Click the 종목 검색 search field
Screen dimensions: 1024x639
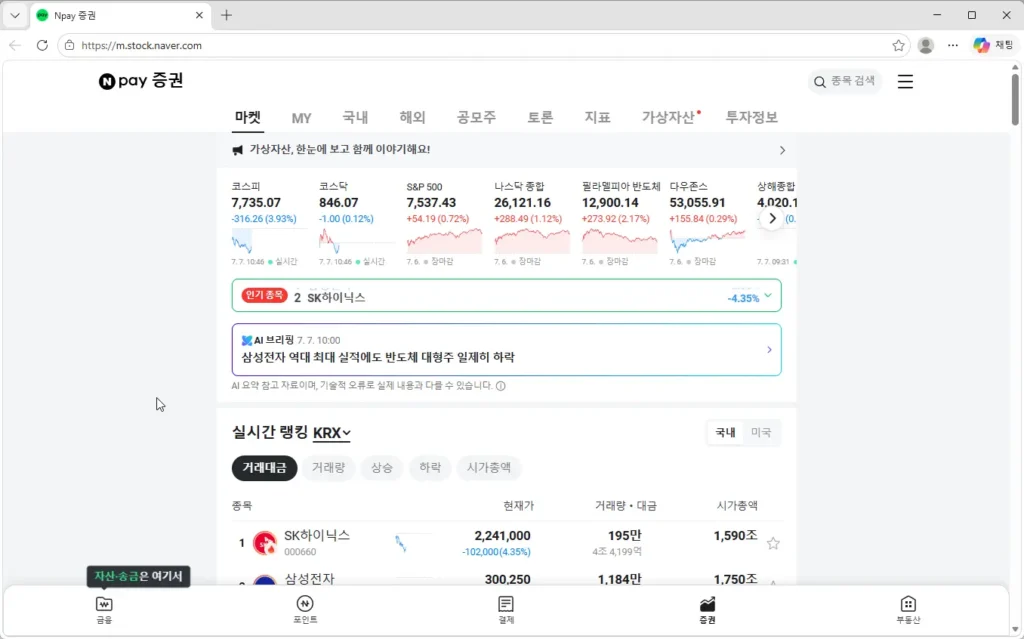tap(844, 81)
